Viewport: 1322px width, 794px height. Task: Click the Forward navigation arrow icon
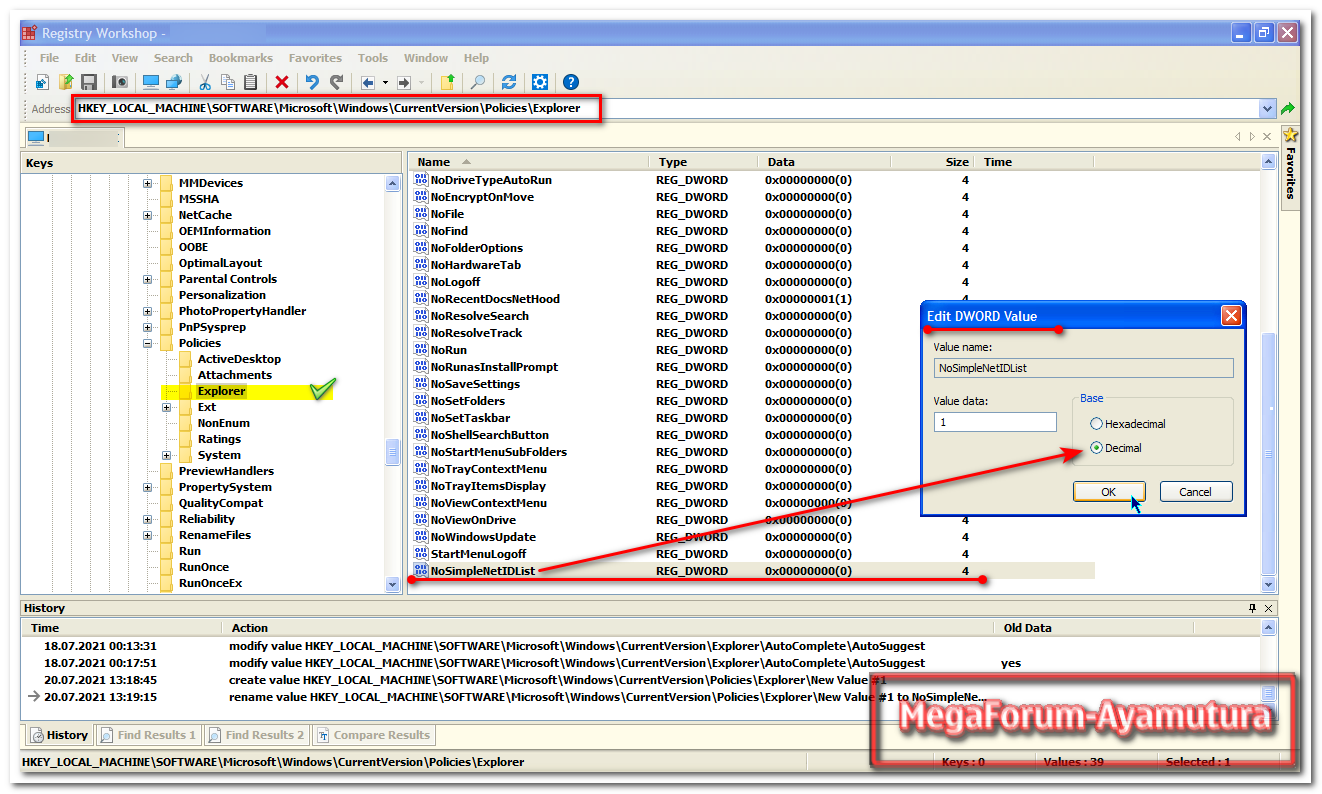click(x=404, y=82)
